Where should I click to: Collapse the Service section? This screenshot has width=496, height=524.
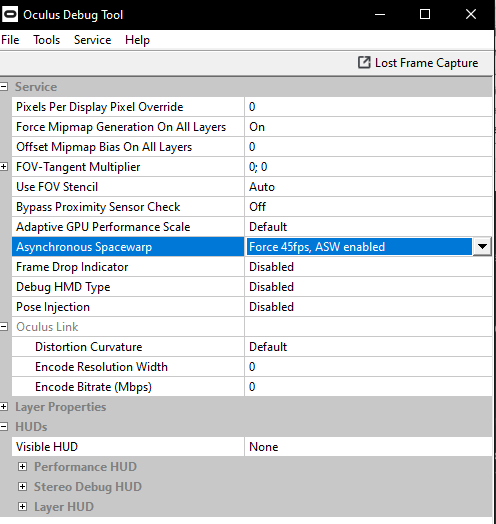tap(4, 87)
